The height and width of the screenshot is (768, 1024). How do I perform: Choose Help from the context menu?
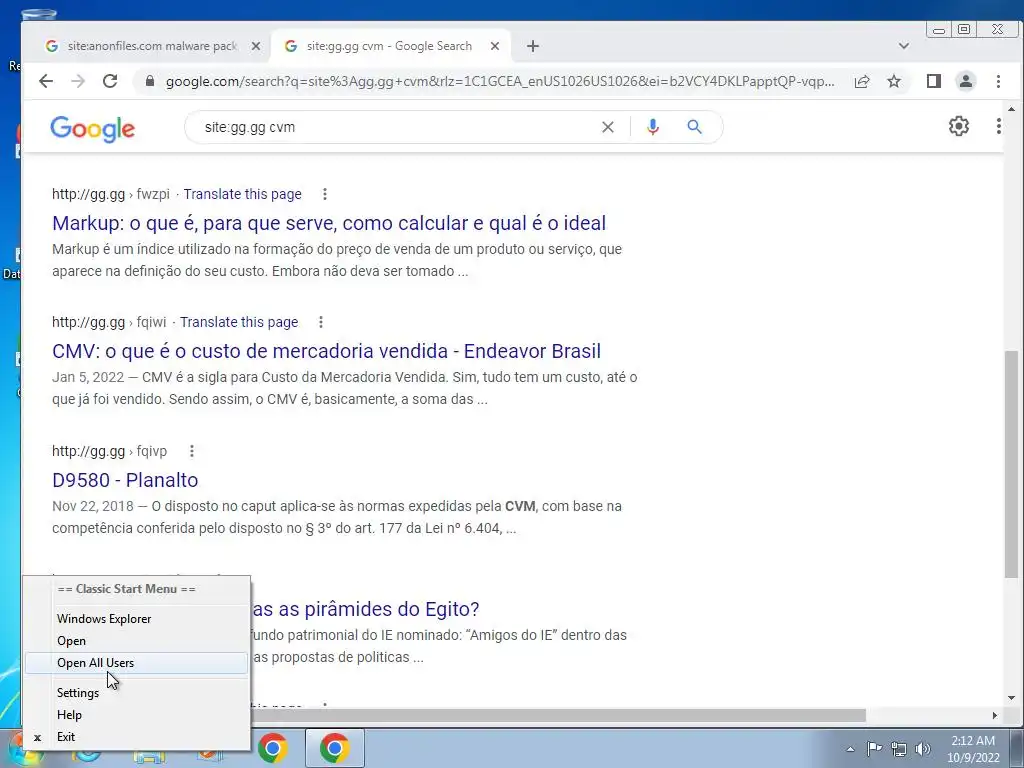tap(136, 714)
